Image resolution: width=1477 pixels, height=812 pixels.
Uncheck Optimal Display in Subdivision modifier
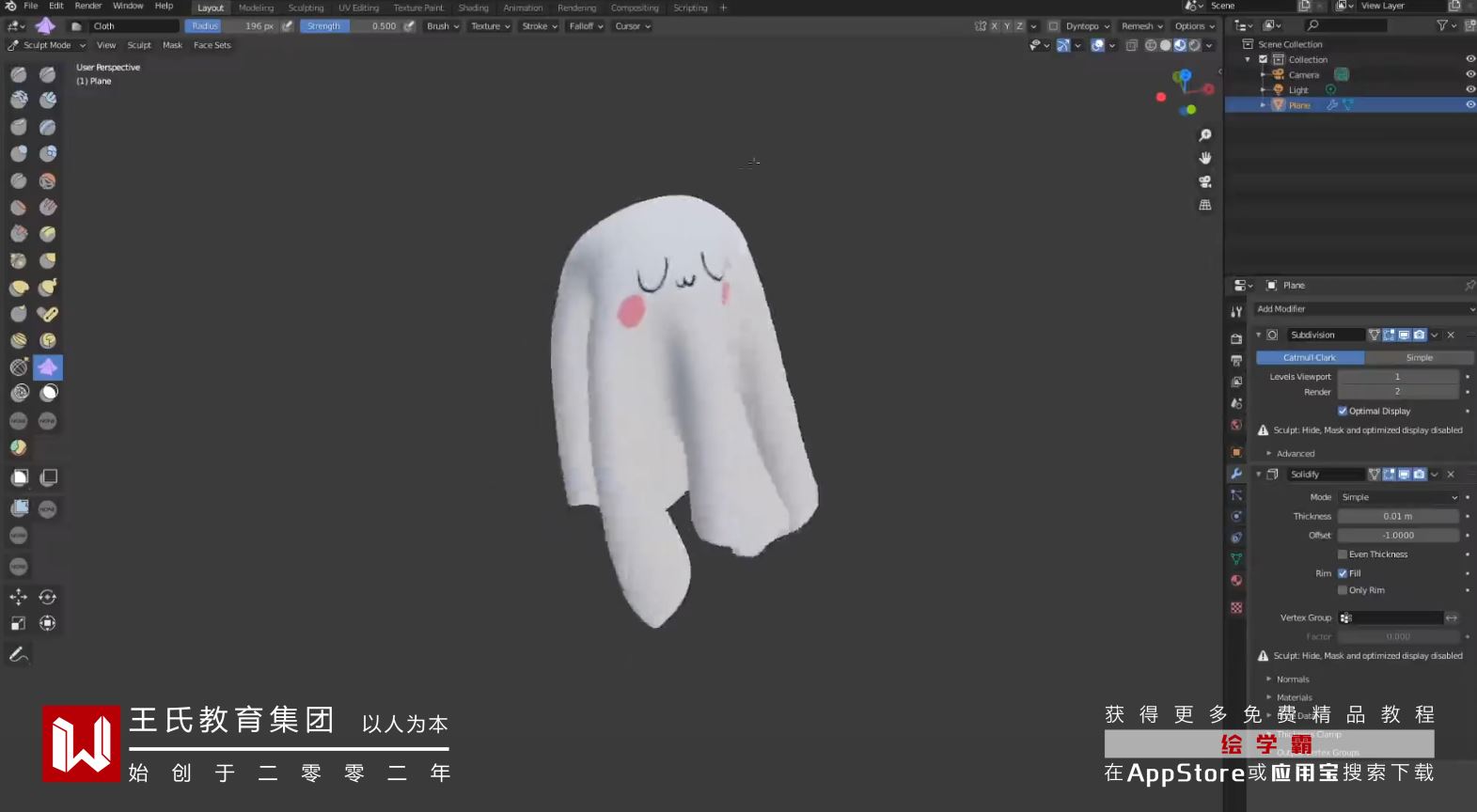[1343, 411]
